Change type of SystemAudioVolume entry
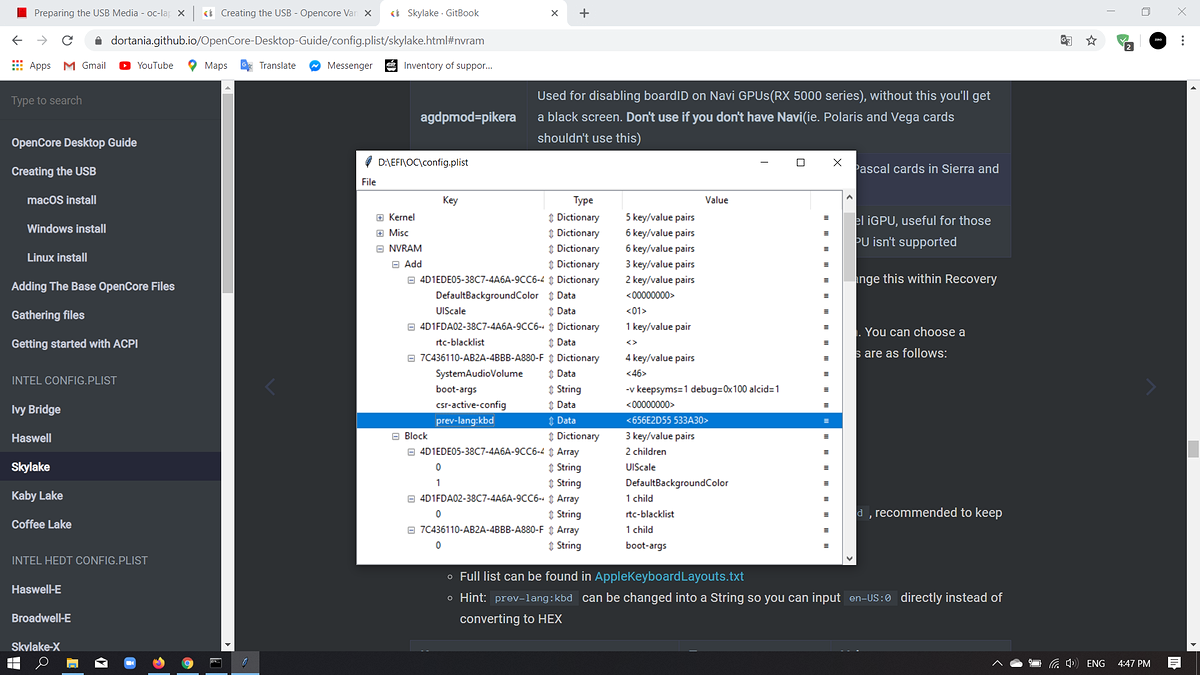 (x=552, y=373)
